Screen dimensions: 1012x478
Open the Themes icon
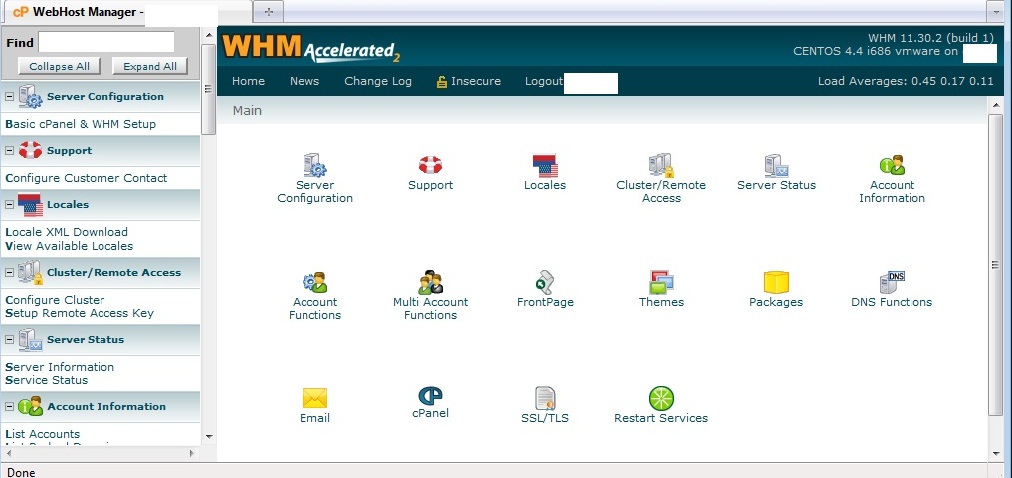pyautogui.click(x=661, y=282)
